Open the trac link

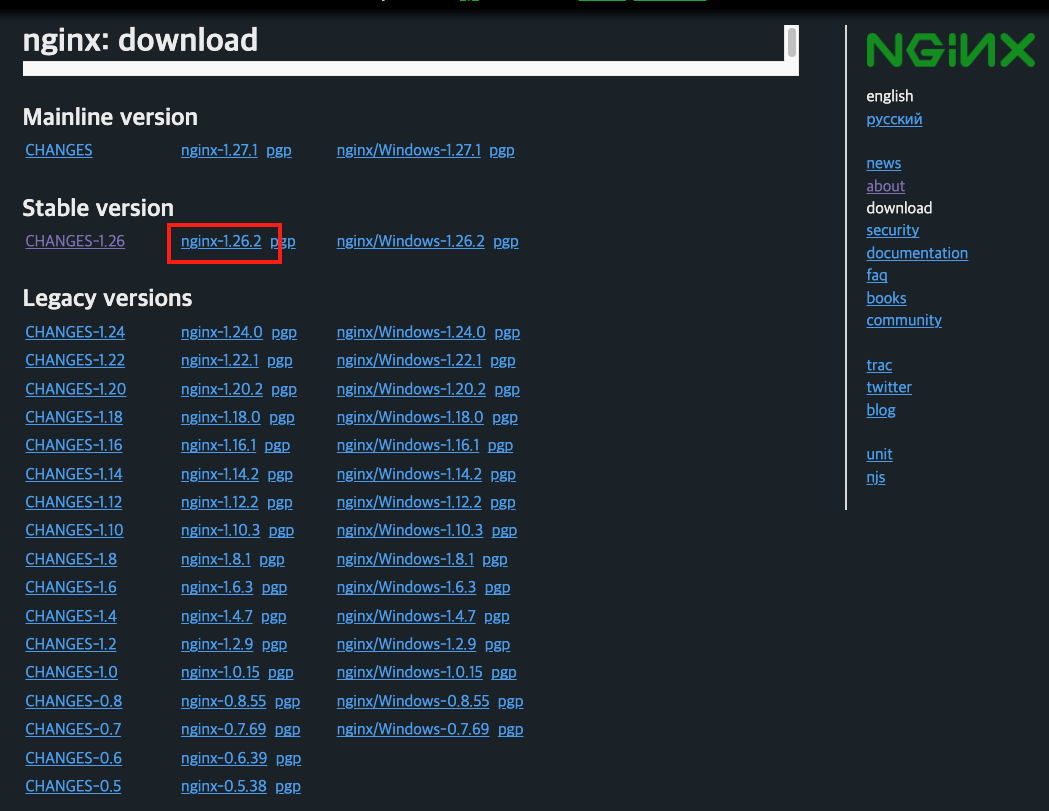point(879,365)
